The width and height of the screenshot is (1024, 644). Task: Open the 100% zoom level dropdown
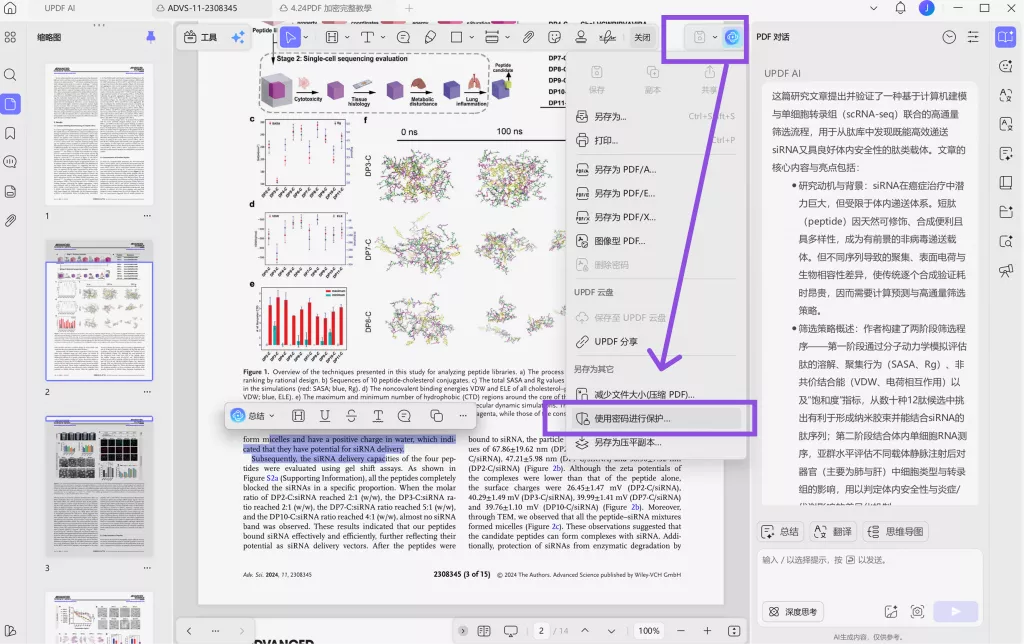[648, 631]
